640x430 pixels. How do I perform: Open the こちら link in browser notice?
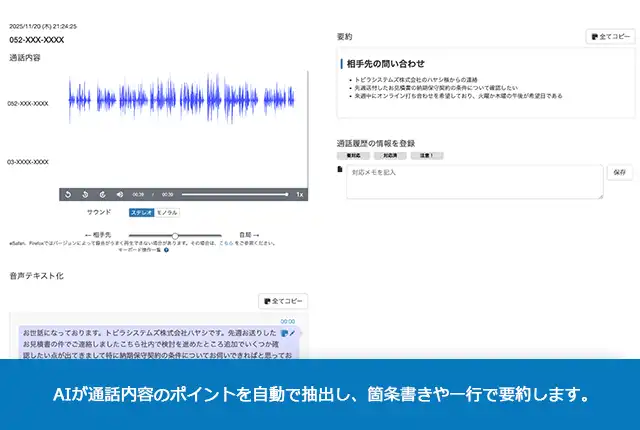(x=227, y=242)
